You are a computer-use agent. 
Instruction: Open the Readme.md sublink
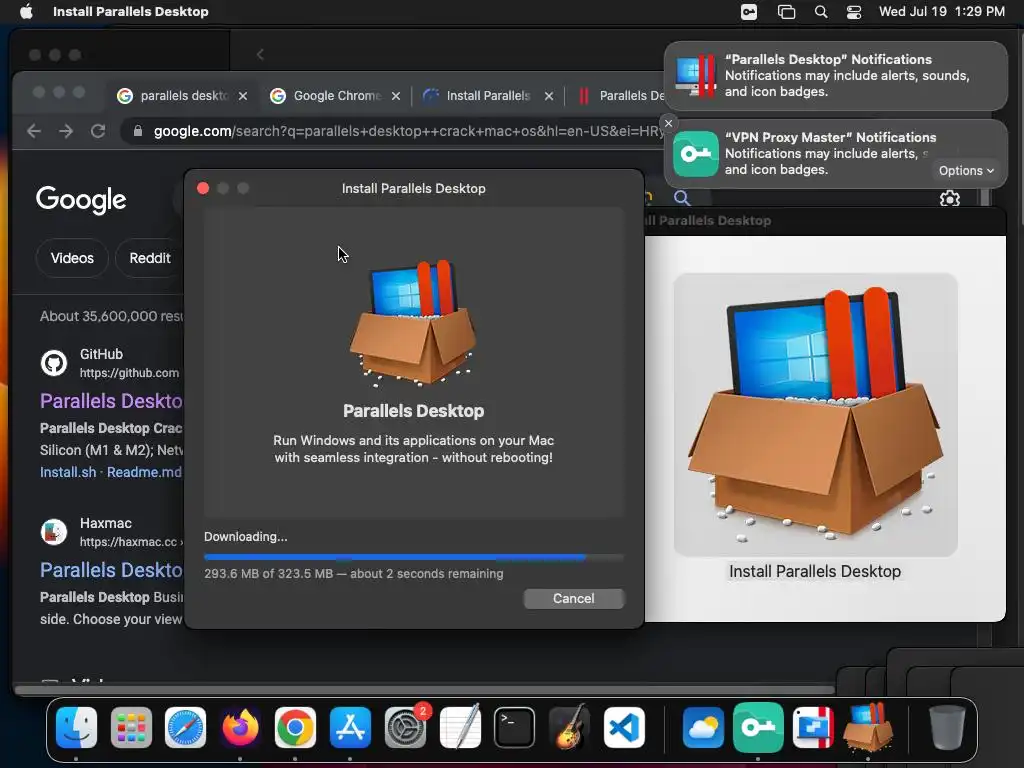tap(144, 472)
